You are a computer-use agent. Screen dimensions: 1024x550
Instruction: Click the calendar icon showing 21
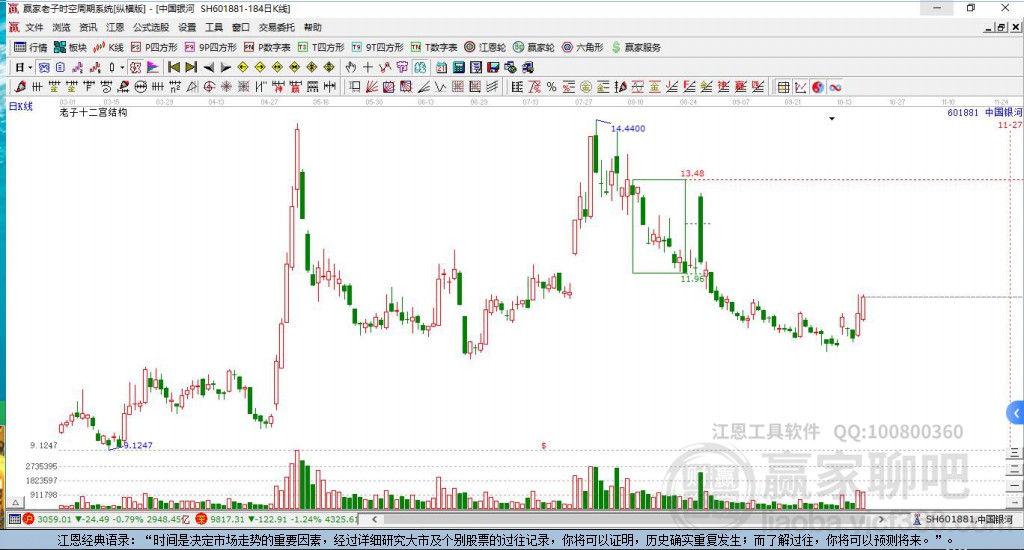click(441, 67)
